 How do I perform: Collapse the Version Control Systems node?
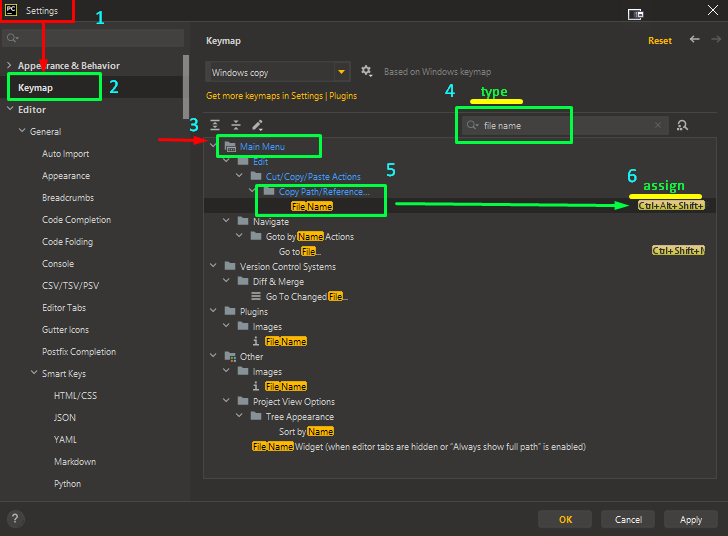pos(213,266)
